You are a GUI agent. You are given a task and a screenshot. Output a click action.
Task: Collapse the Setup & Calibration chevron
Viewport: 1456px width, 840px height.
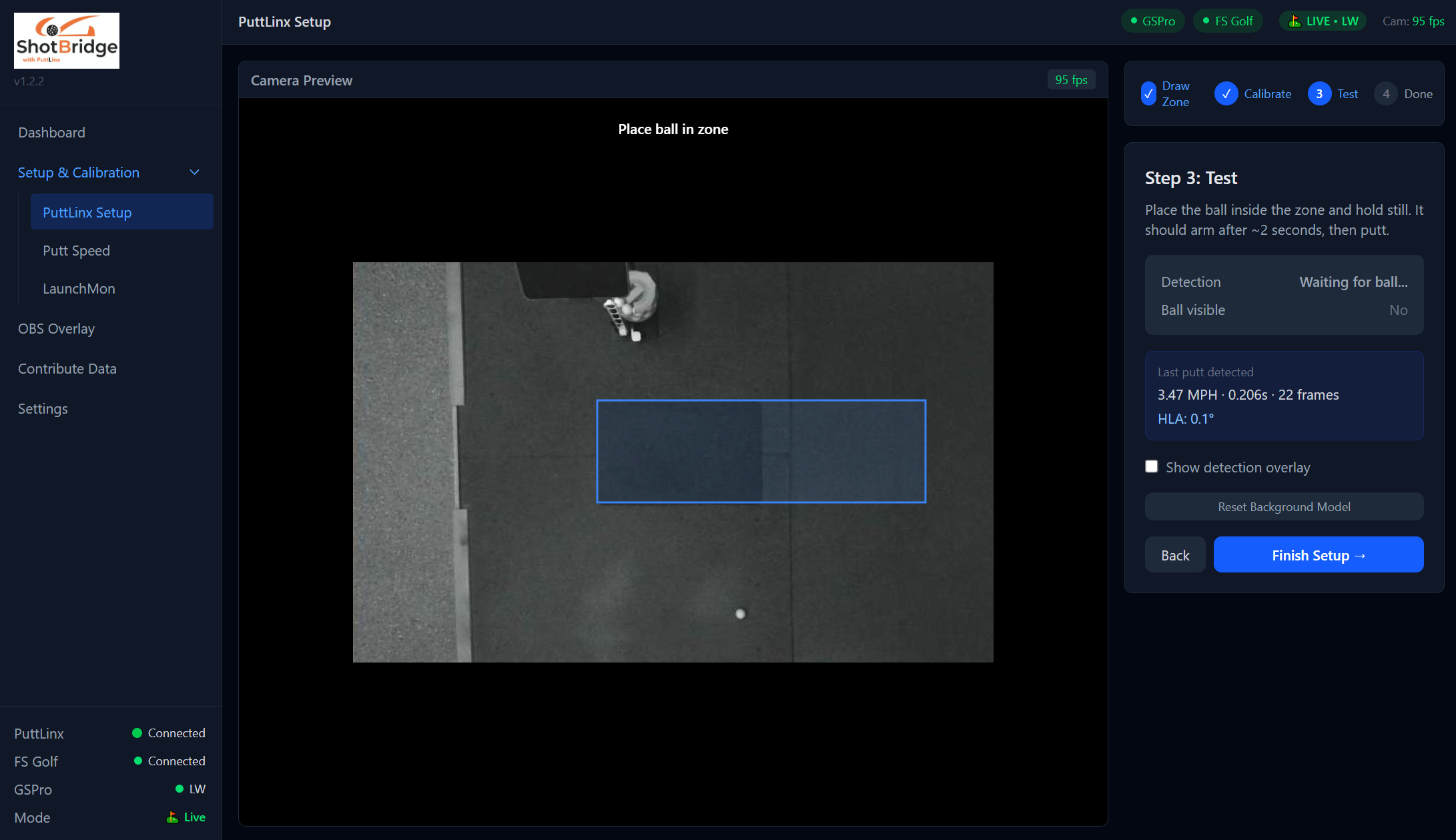point(195,172)
